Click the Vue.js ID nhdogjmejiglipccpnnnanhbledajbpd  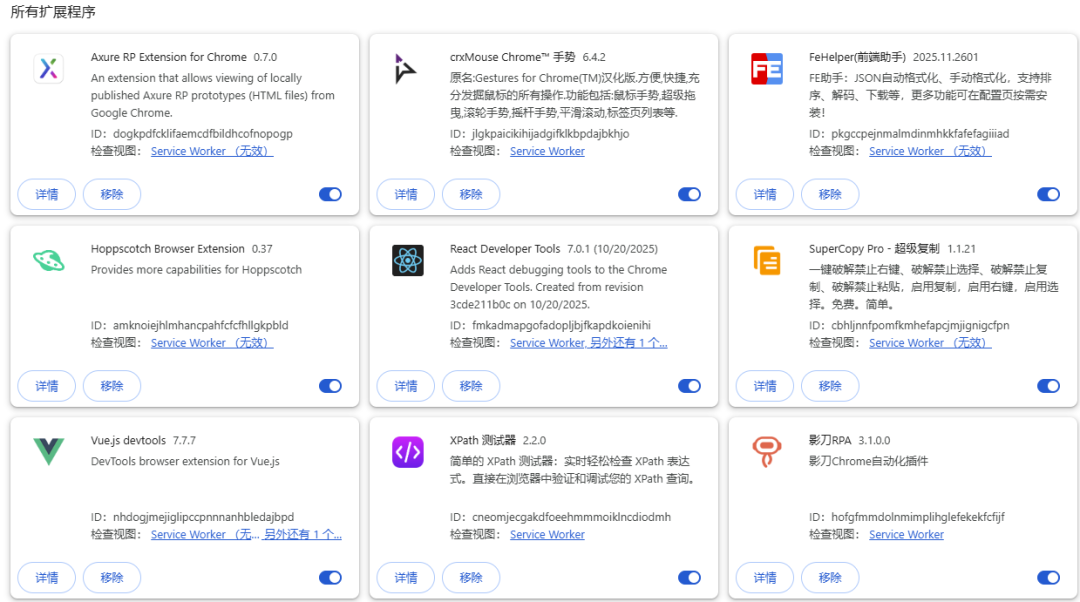pos(203,516)
